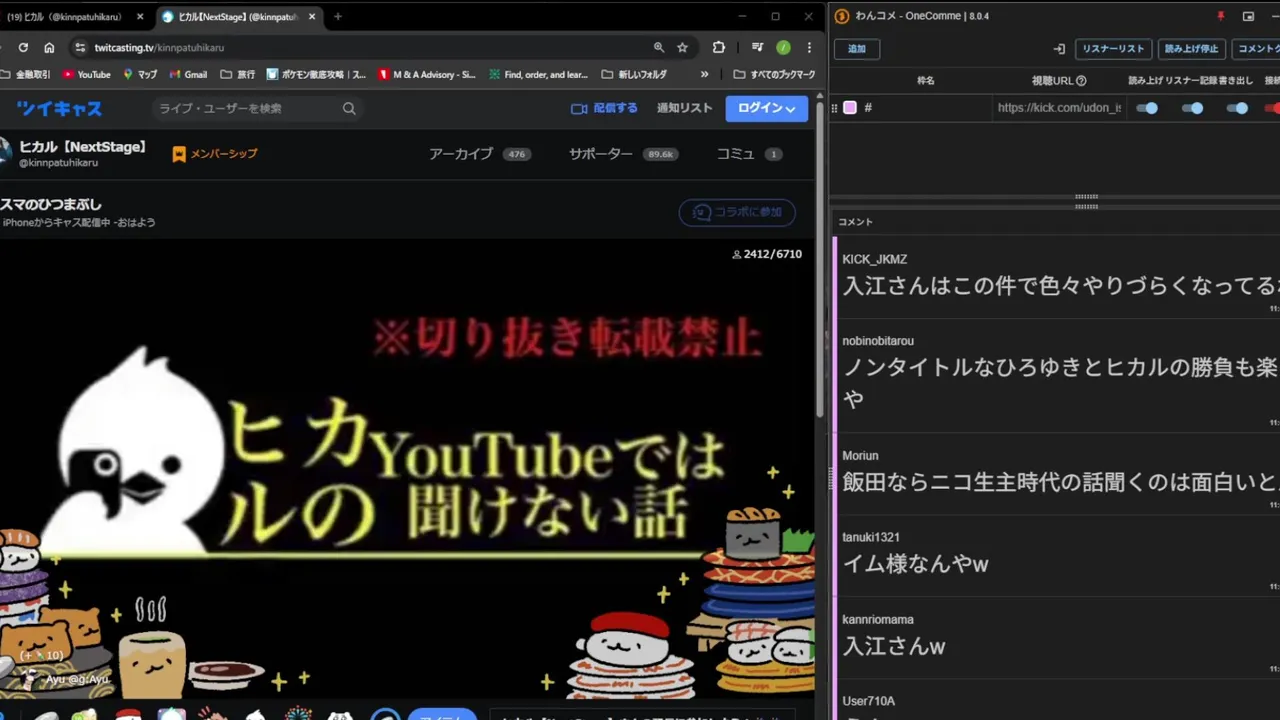The width and height of the screenshot is (1280, 720).
Task: Click the login arrow icon in OneComme
Action: pos(1059,48)
